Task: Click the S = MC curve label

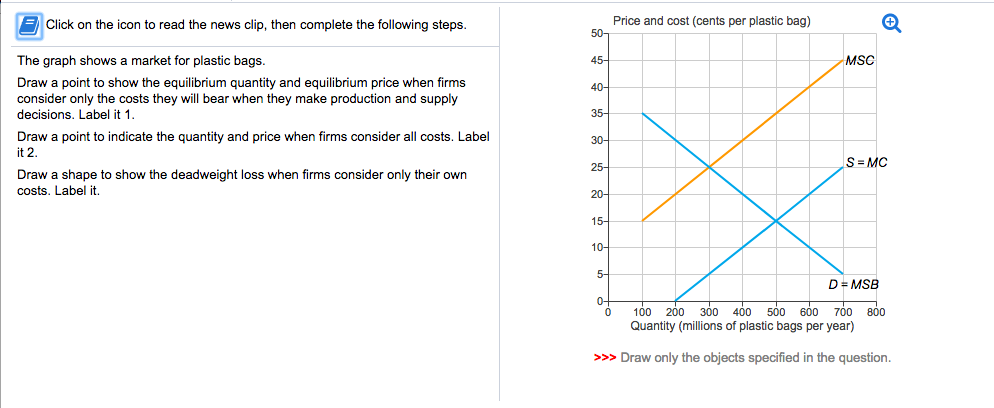Action: 866,162
